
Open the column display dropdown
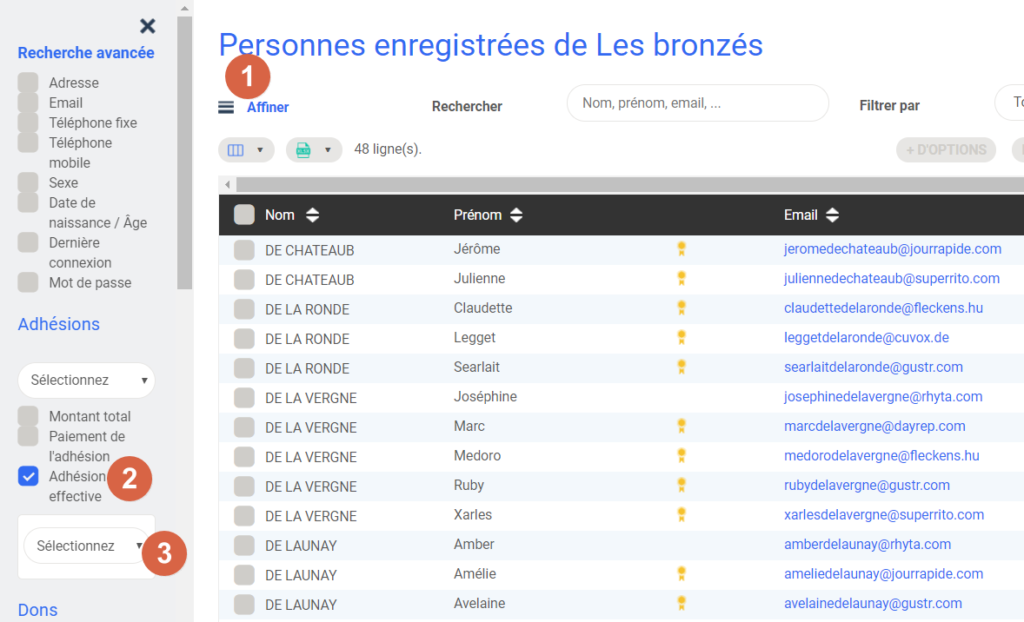click(x=246, y=150)
